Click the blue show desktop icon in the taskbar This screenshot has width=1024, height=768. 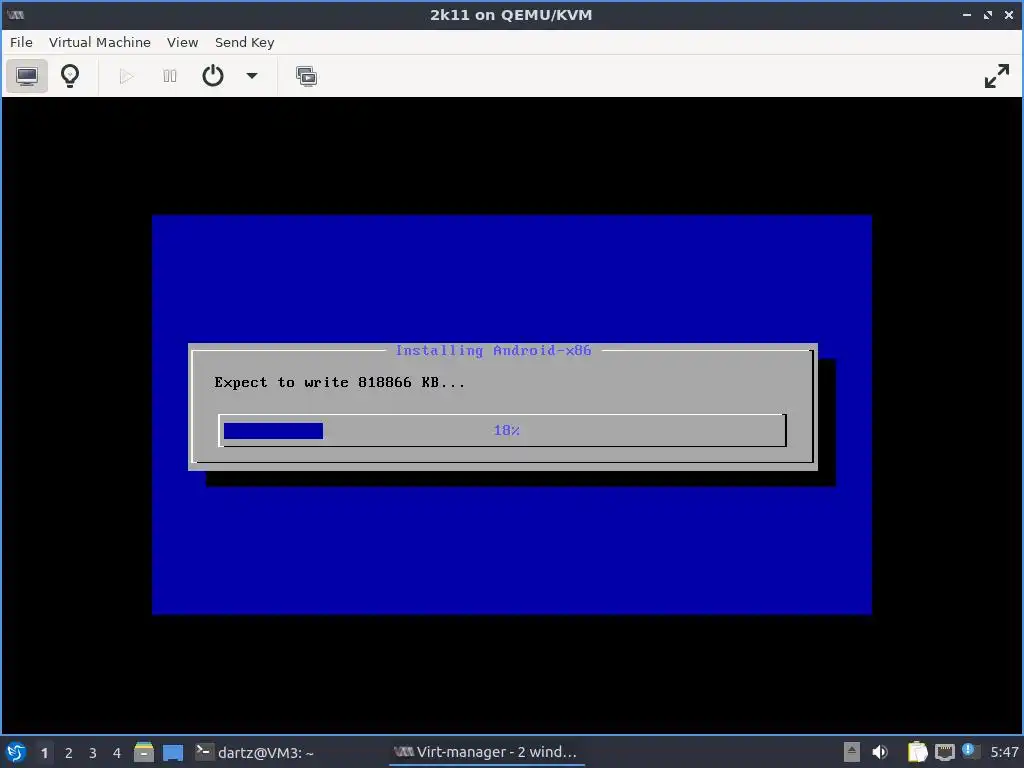click(x=173, y=753)
